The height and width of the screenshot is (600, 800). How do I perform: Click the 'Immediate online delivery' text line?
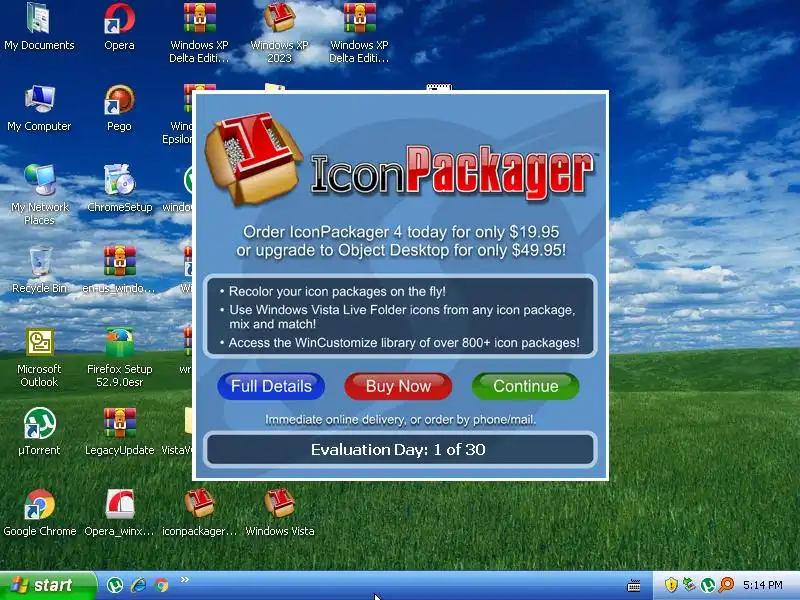click(401, 420)
